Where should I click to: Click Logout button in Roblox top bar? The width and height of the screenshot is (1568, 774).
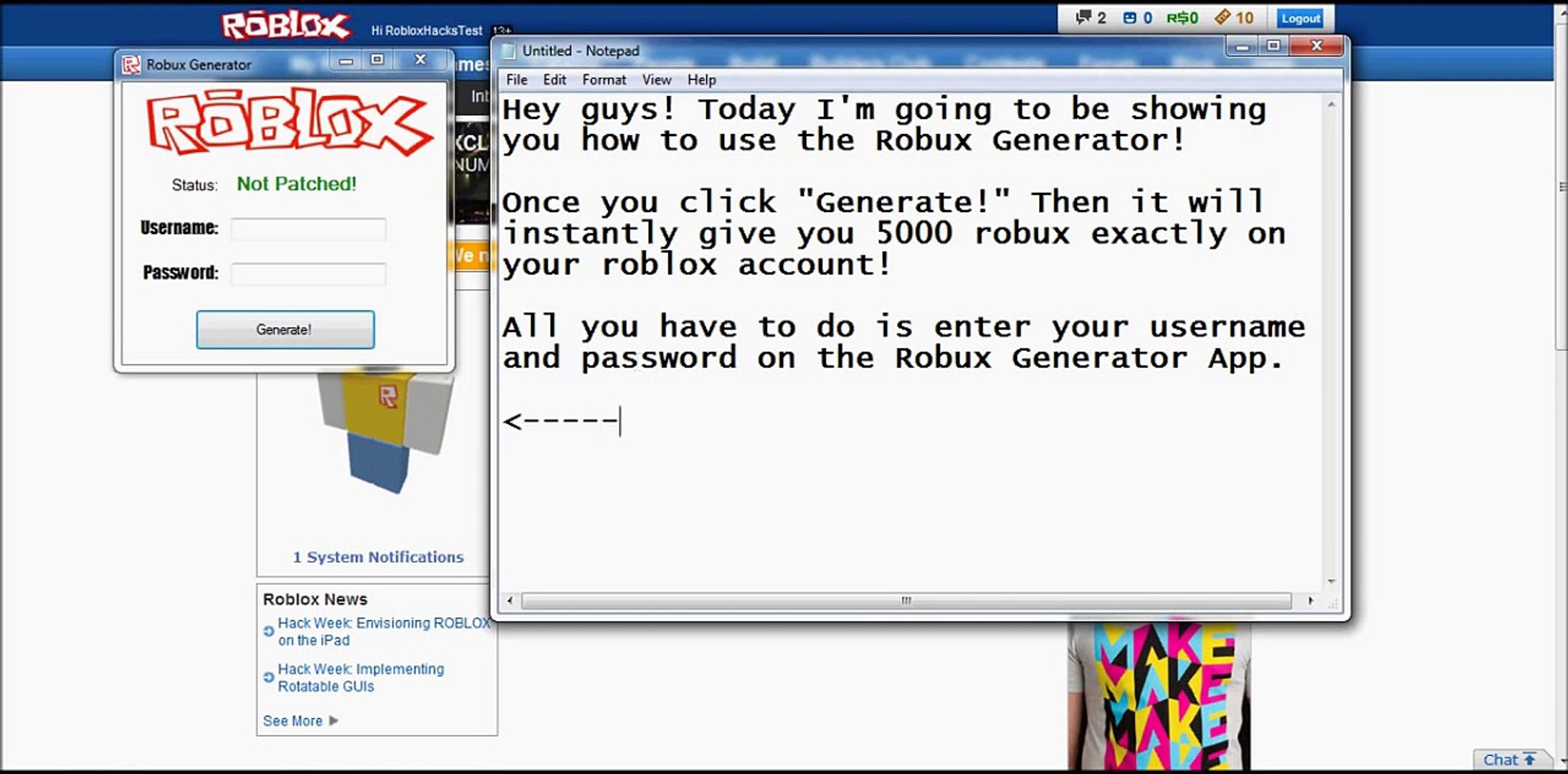(x=1302, y=18)
